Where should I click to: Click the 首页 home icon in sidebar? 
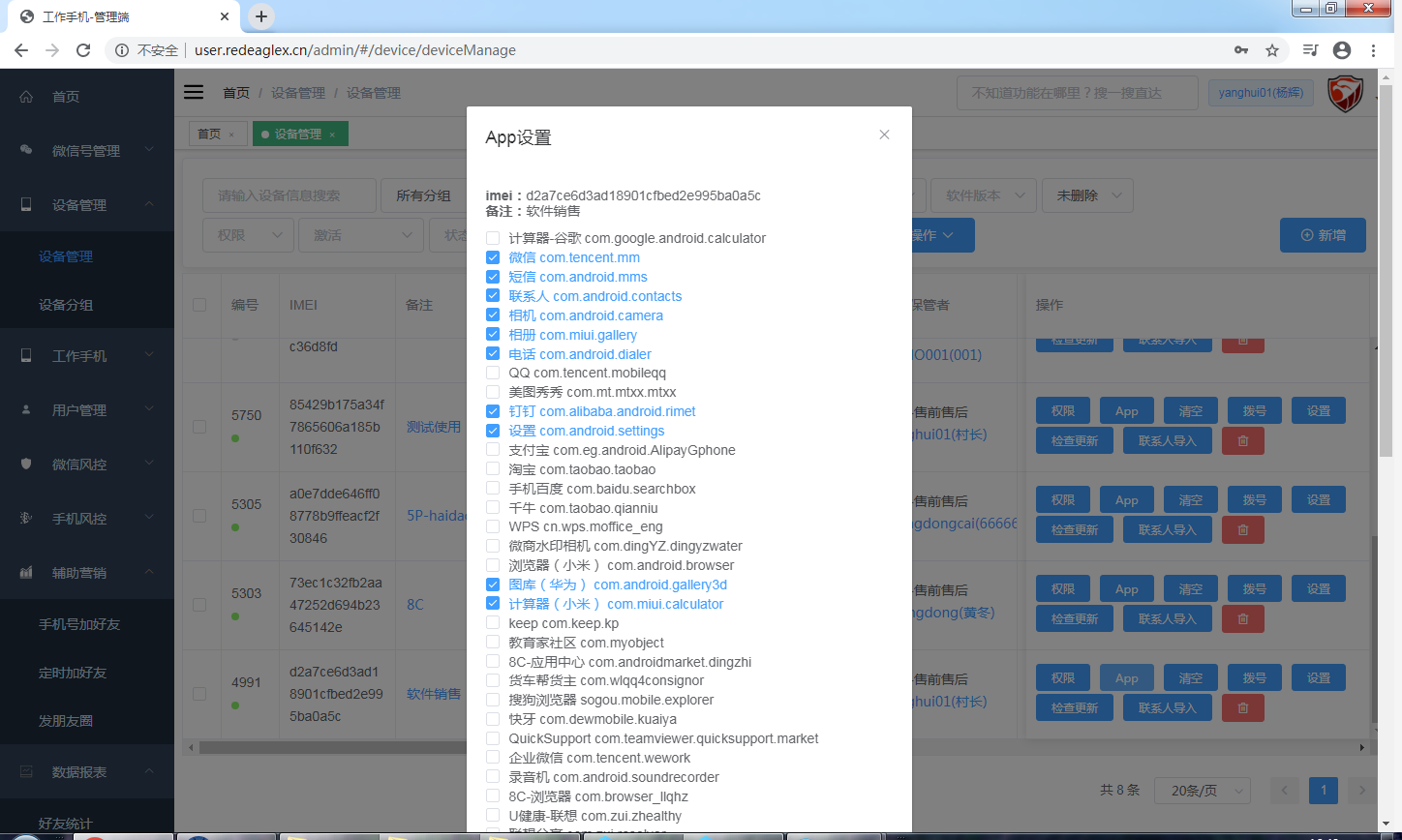coord(26,97)
